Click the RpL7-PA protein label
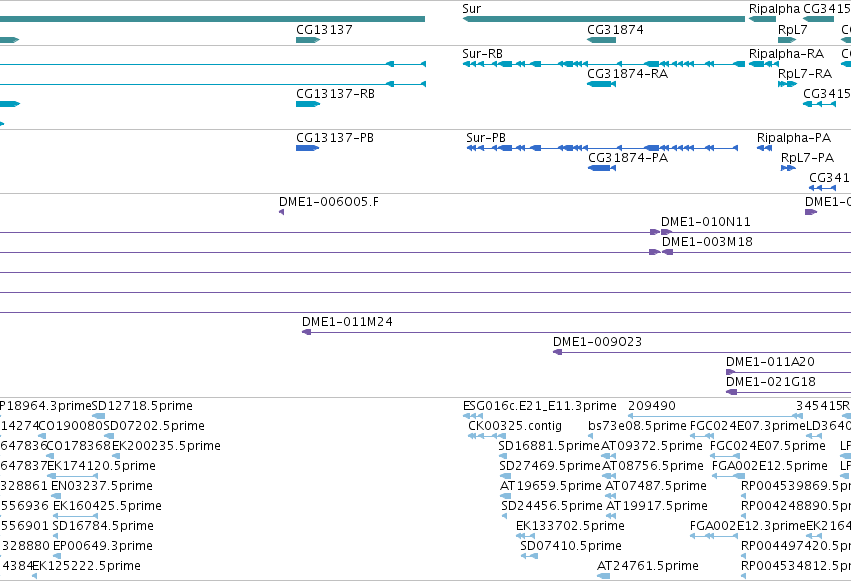The width and height of the screenshot is (851, 581). tap(807, 158)
